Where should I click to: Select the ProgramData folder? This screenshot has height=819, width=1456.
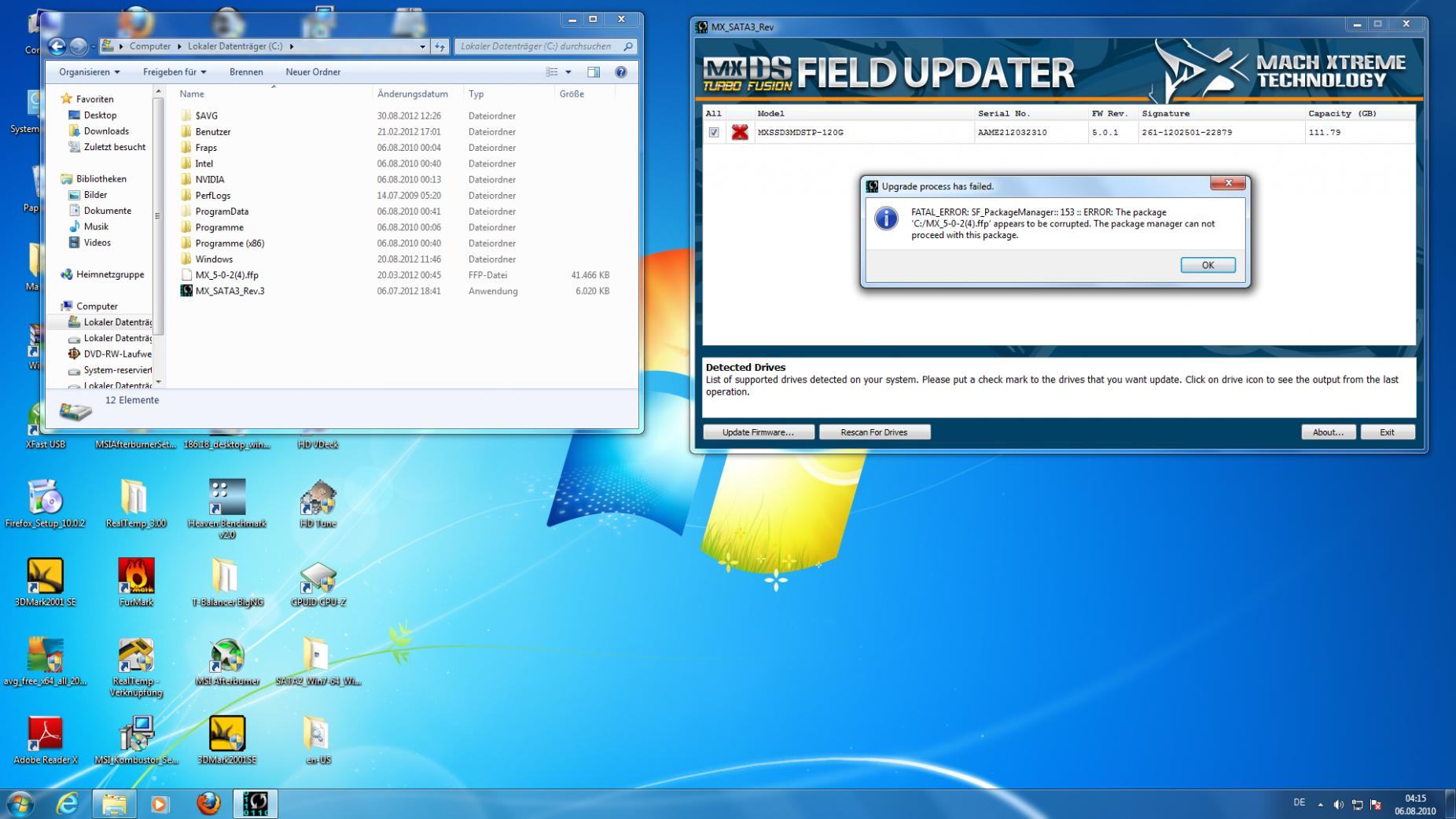coord(222,211)
